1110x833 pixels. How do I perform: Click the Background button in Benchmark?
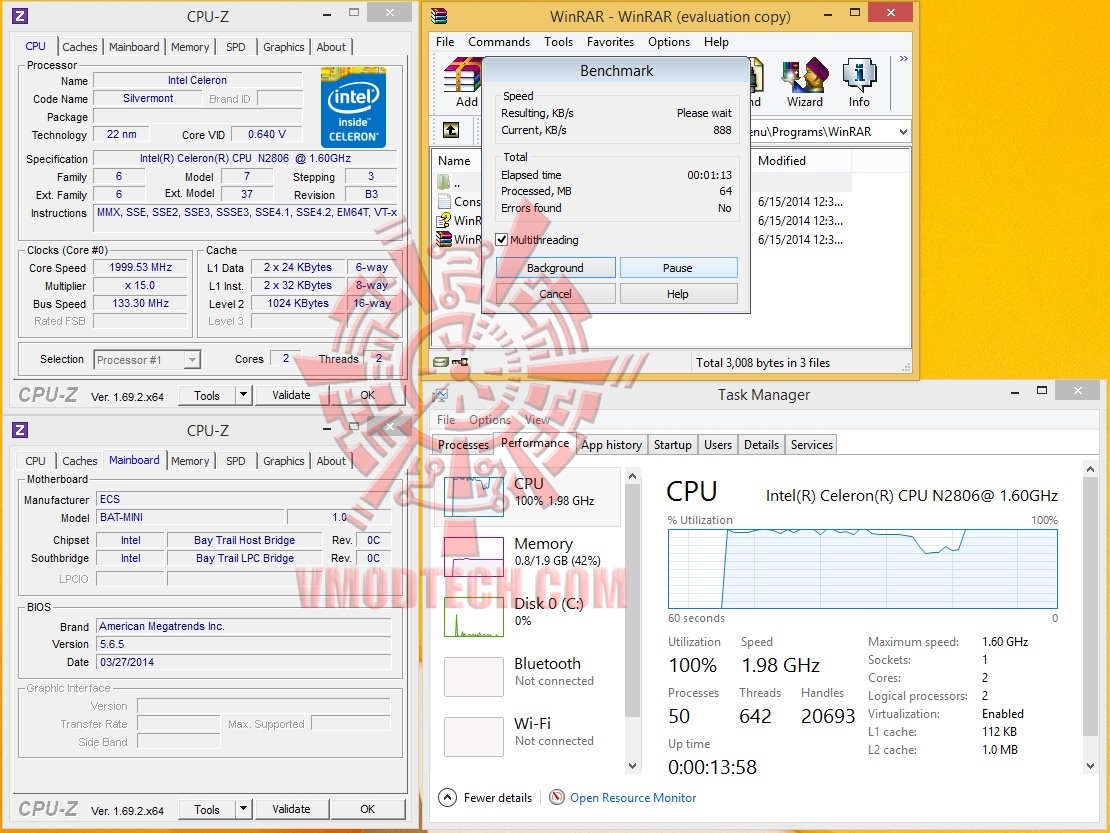pos(556,268)
